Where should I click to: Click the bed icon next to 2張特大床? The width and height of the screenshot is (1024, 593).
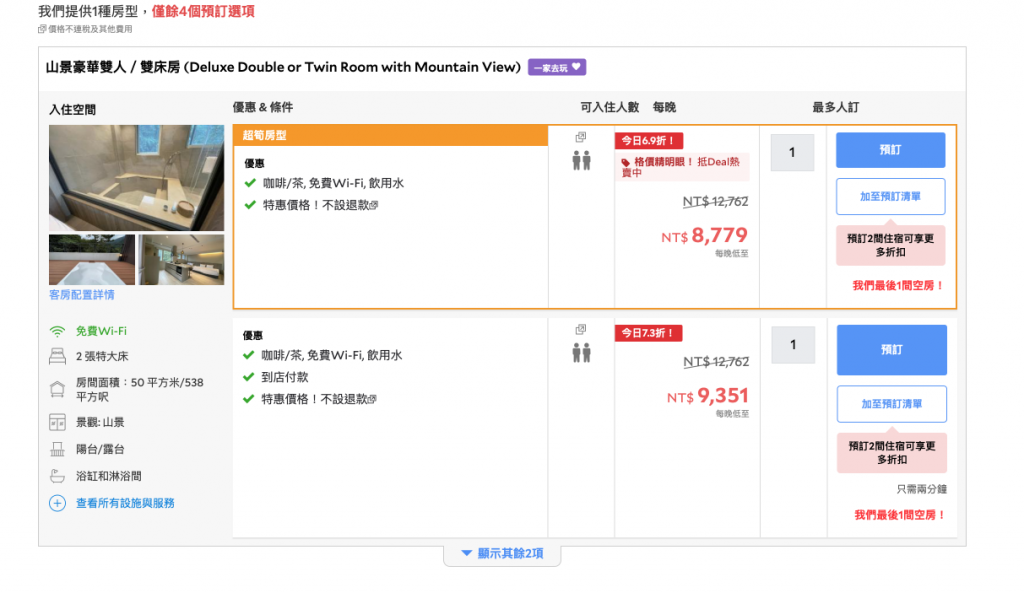57,356
